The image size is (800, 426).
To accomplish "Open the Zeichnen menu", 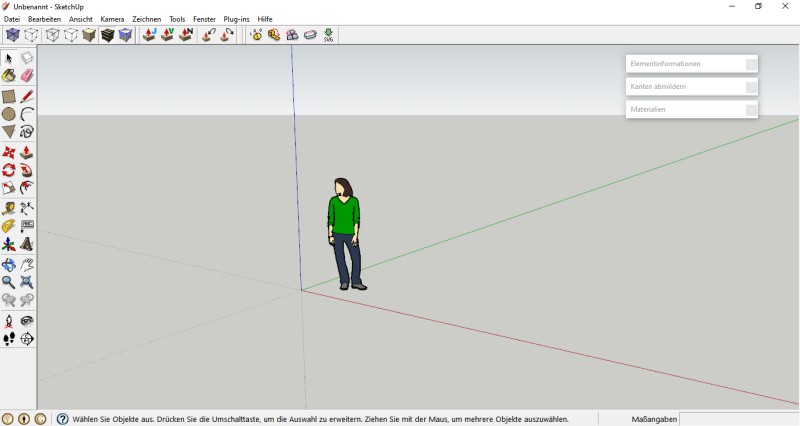I will (146, 19).
